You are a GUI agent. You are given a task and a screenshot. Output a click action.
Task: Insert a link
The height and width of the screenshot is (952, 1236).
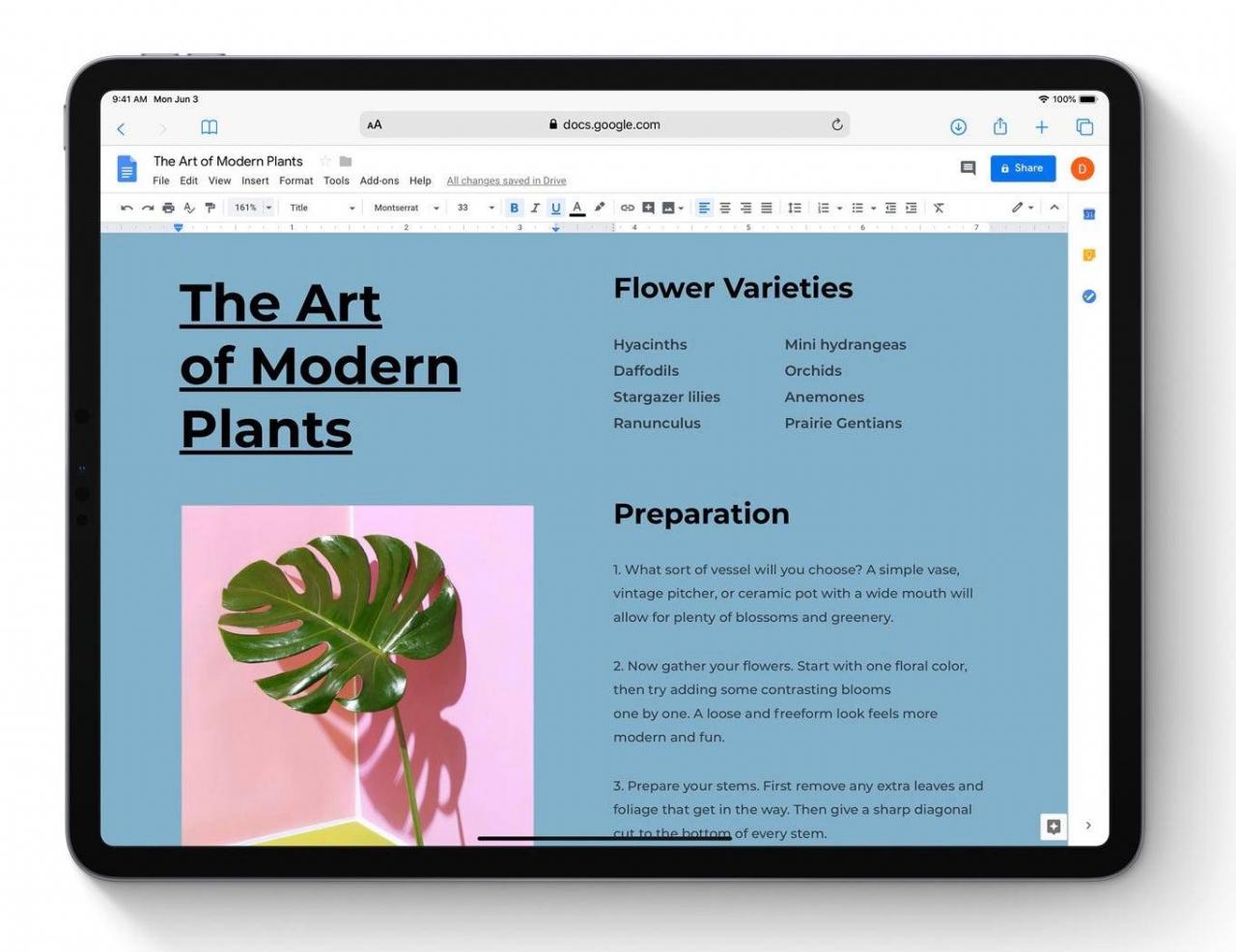point(628,208)
